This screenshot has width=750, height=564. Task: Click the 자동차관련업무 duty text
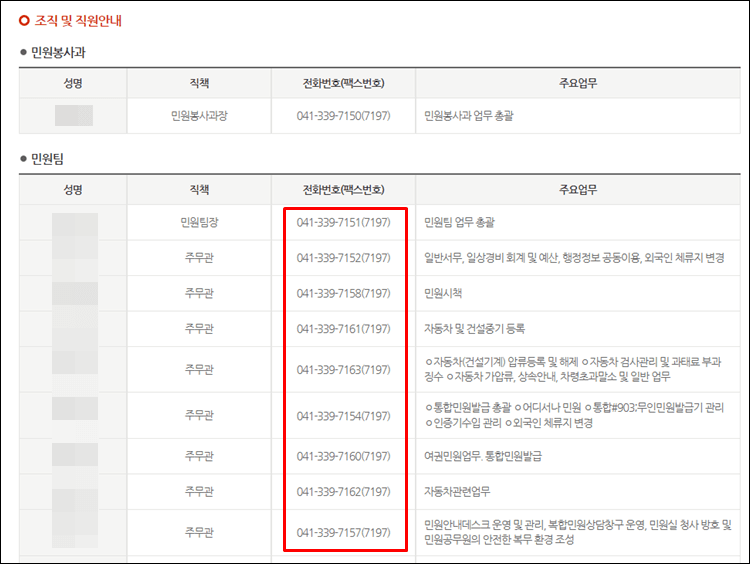[457, 492]
